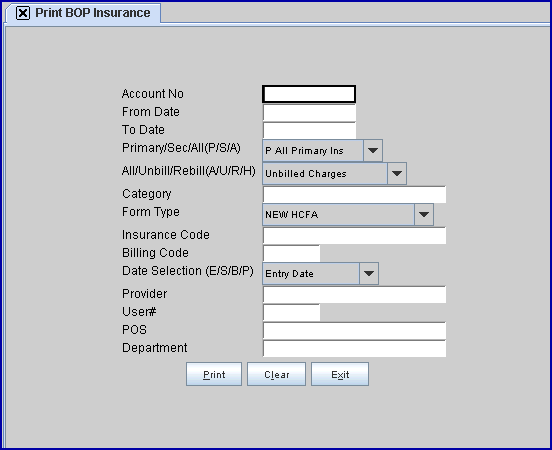Click the Print button
This screenshot has width=552, height=450.
pos(214,374)
